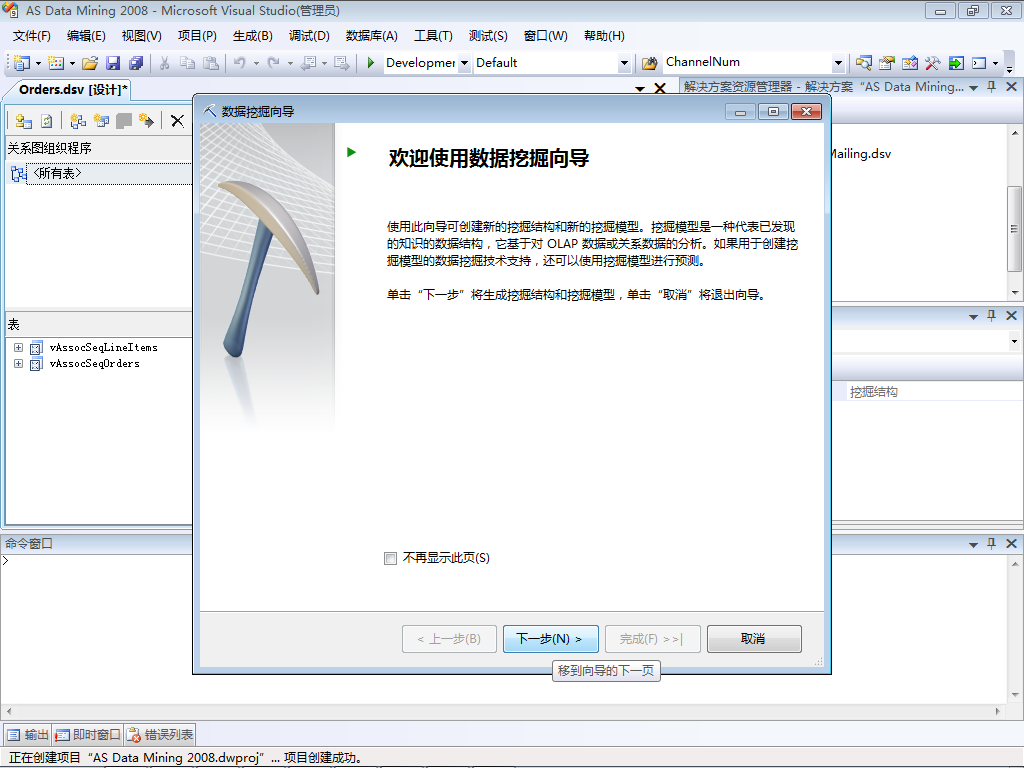This screenshot has height=768, width=1024.
Task: Click the Cut scissors icon
Action: [x=165, y=63]
